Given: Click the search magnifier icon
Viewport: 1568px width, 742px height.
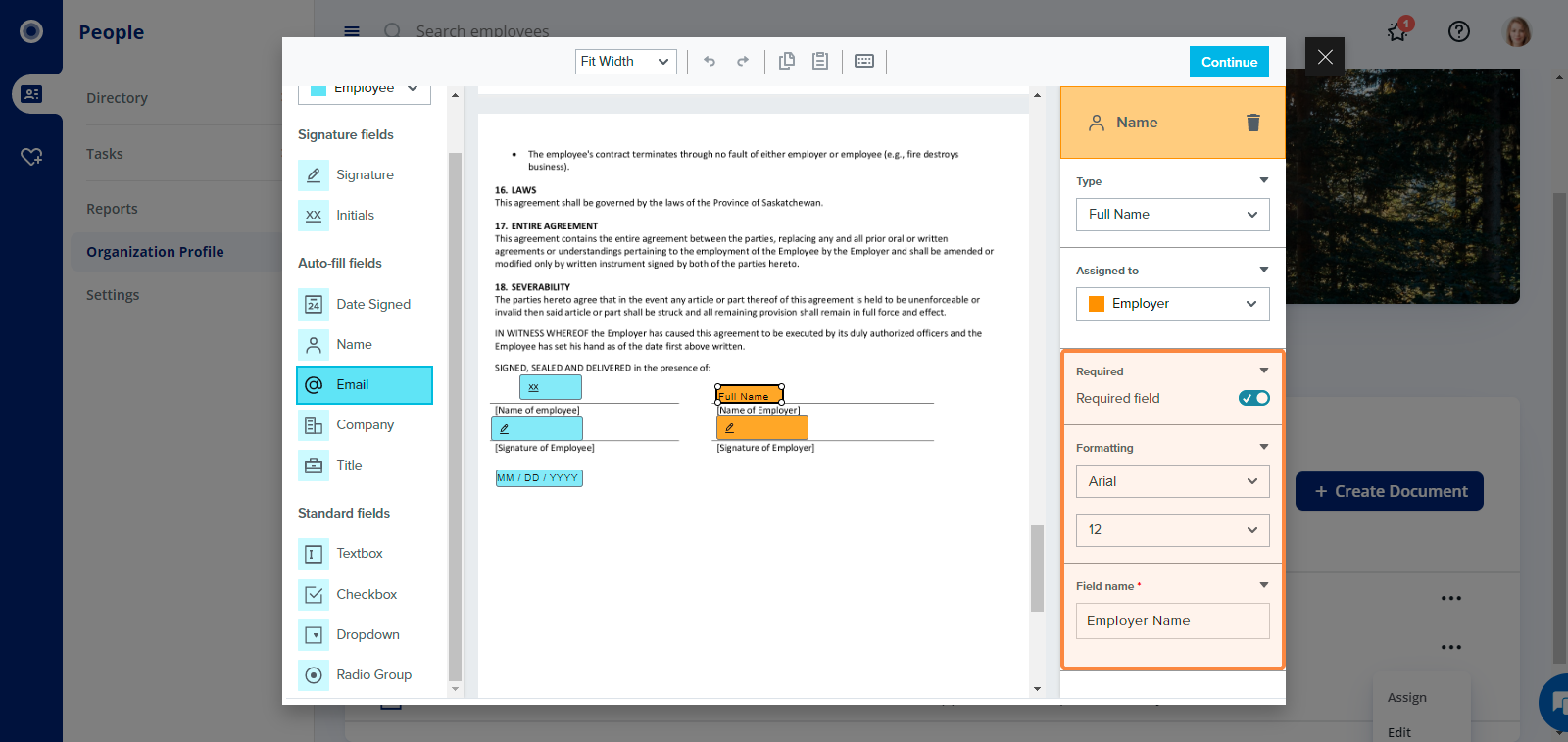Looking at the screenshot, I should click(392, 31).
